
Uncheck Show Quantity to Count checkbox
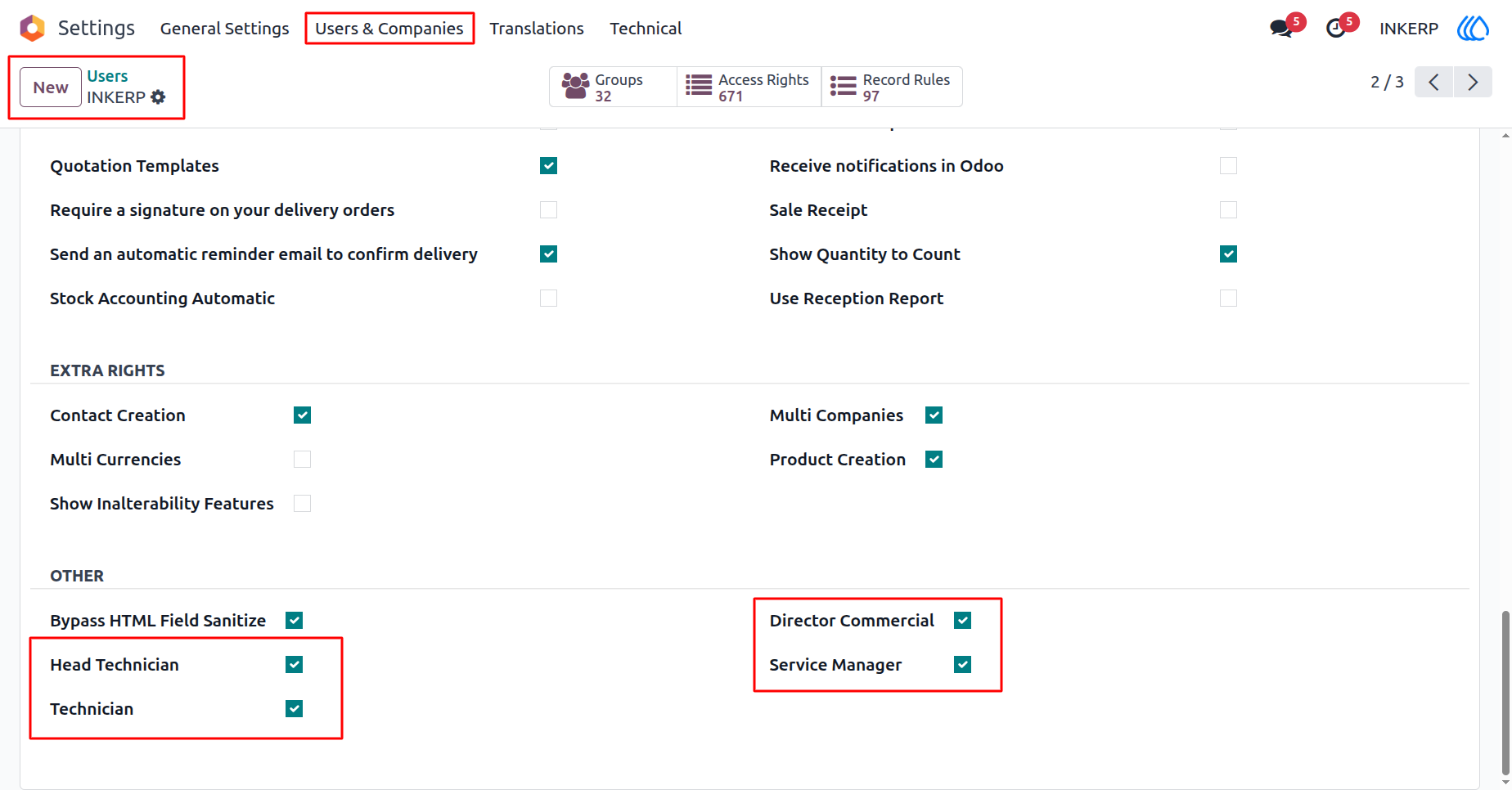[1228, 254]
